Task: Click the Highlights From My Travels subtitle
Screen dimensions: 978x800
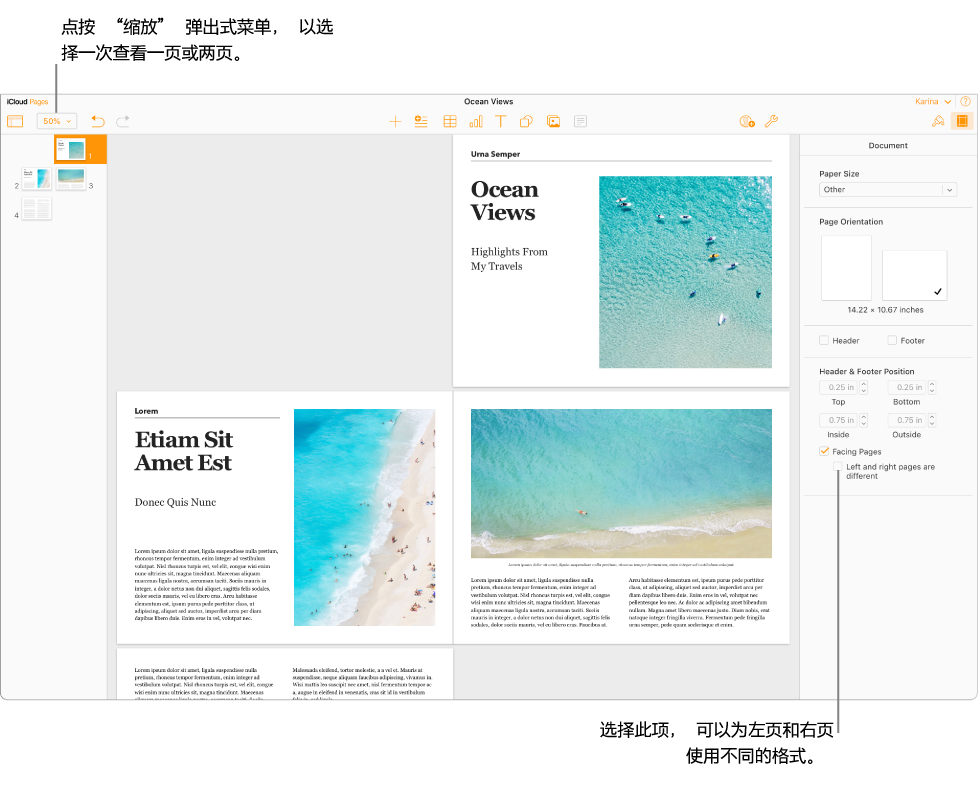Action: 509,259
